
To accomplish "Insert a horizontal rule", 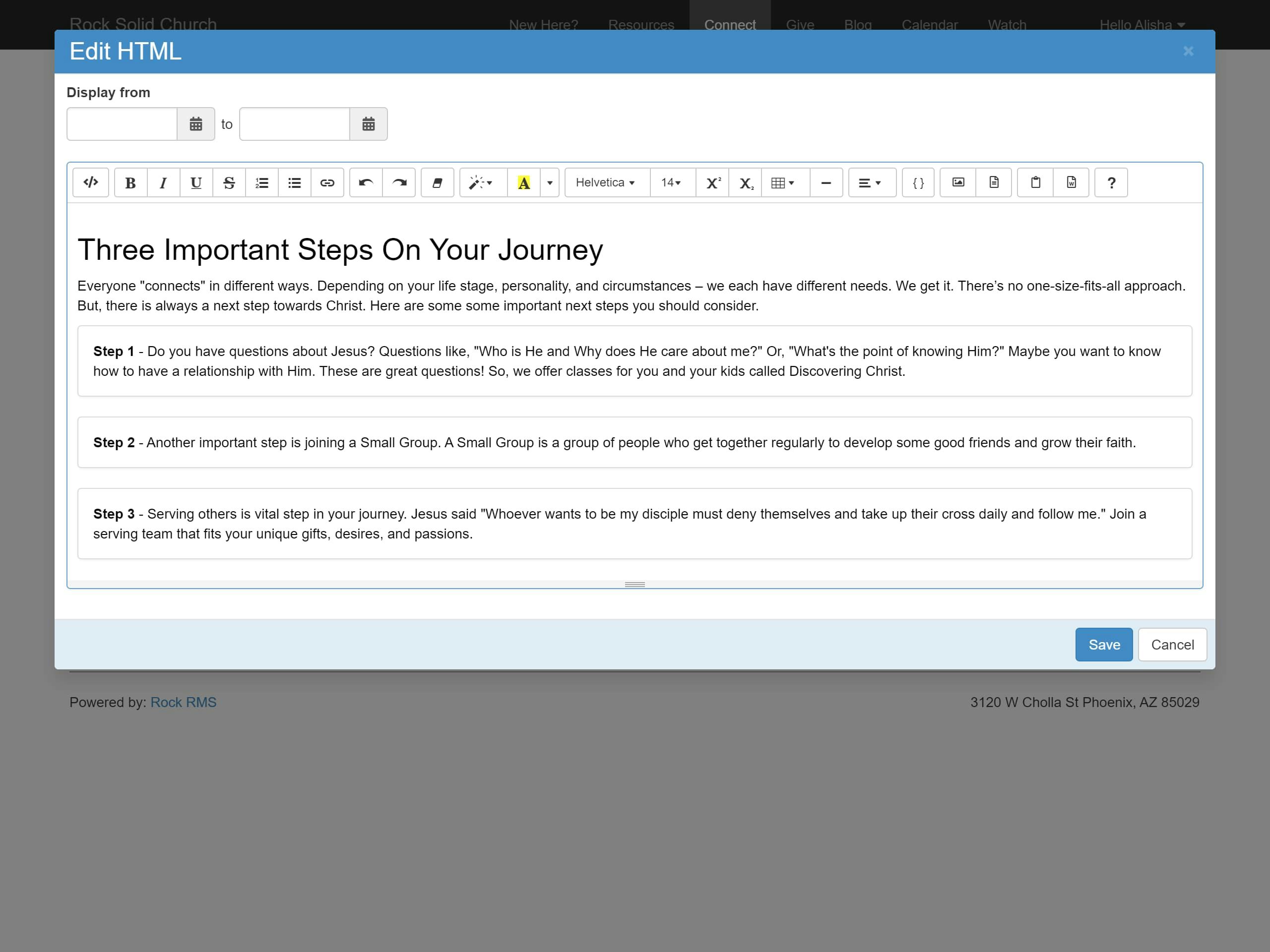I will [826, 182].
